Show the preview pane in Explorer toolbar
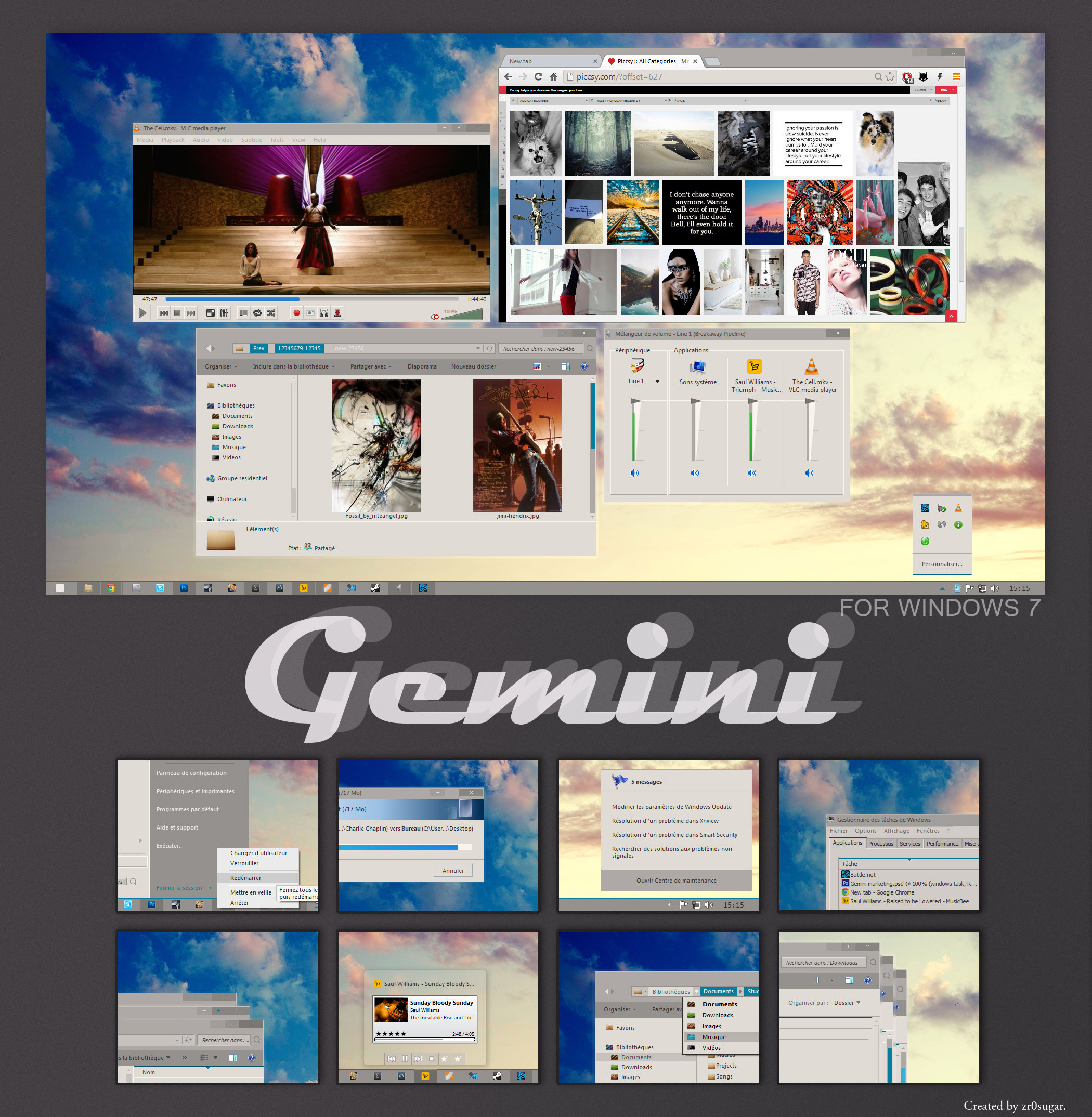 tap(566, 366)
